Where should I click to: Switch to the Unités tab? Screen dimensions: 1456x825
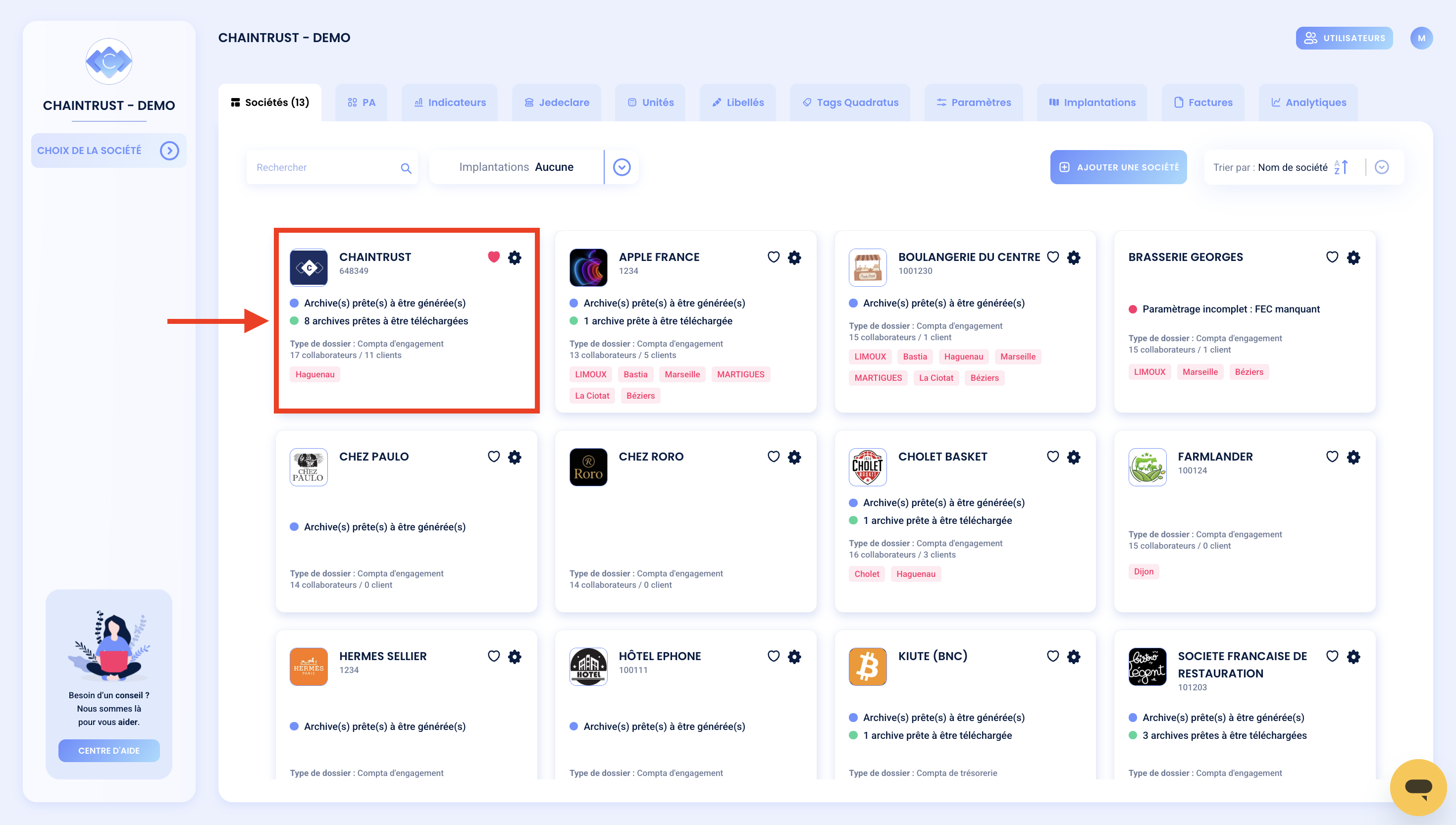pos(650,103)
